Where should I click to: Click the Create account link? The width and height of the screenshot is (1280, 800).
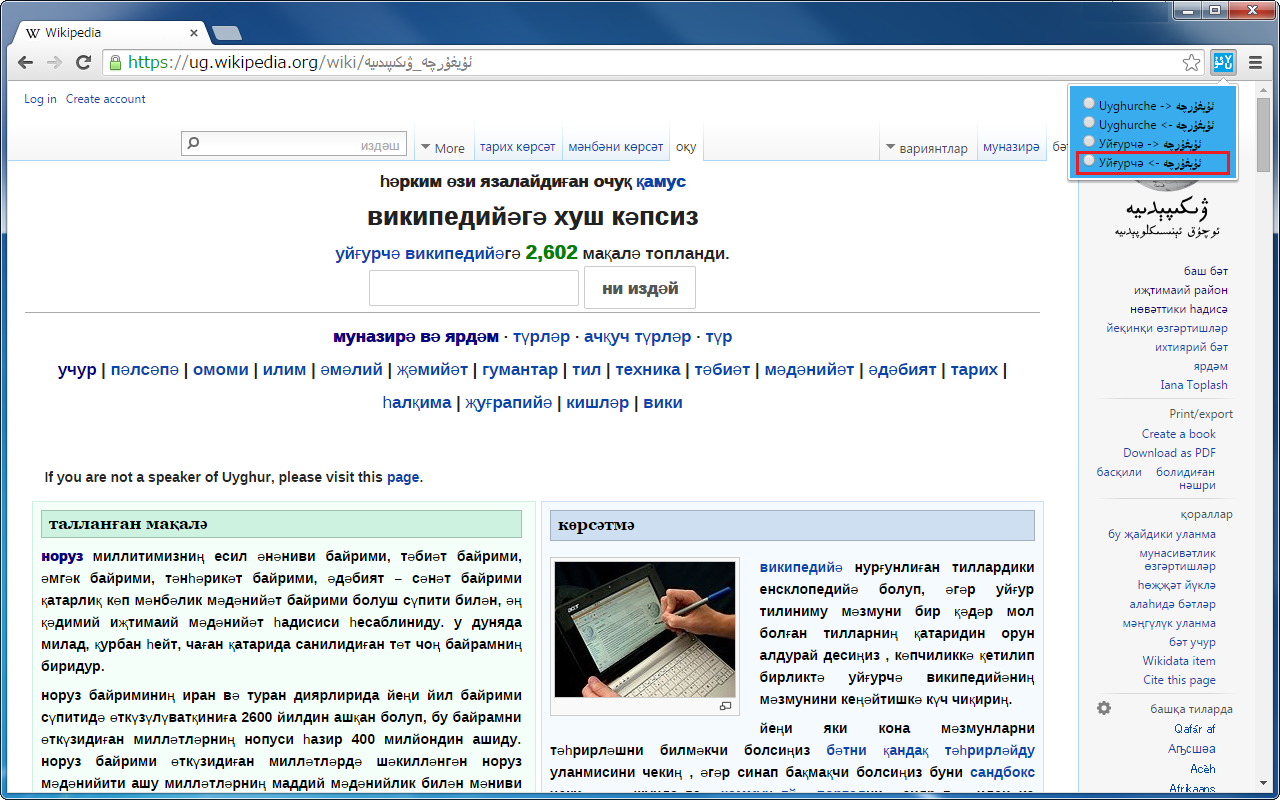coord(104,99)
